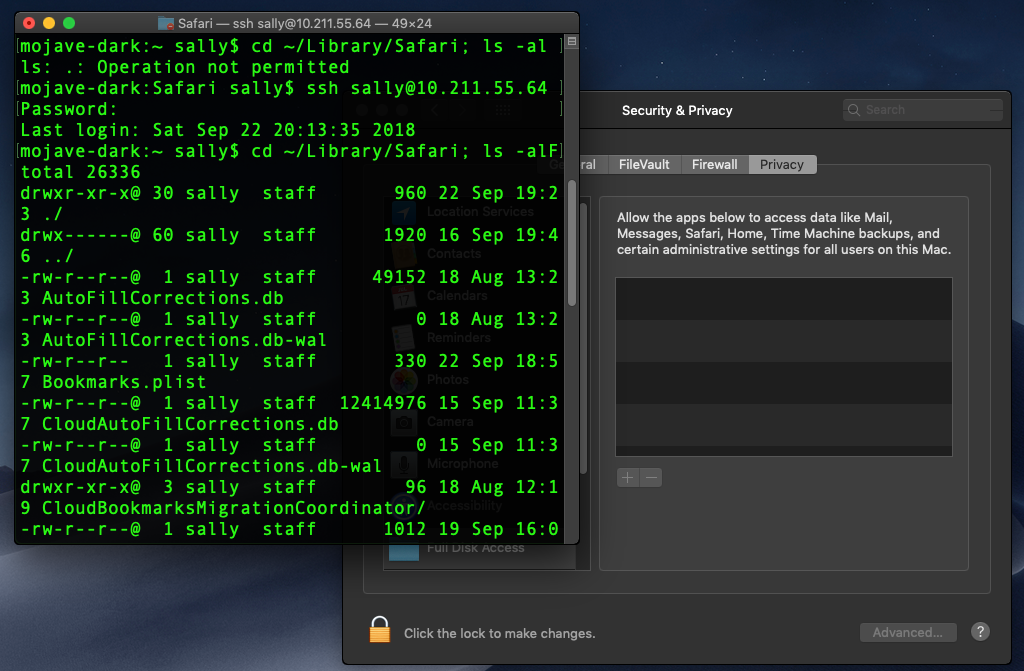This screenshot has height=671, width=1024.
Task: Select the Privacy tab
Action: pyautogui.click(x=781, y=165)
